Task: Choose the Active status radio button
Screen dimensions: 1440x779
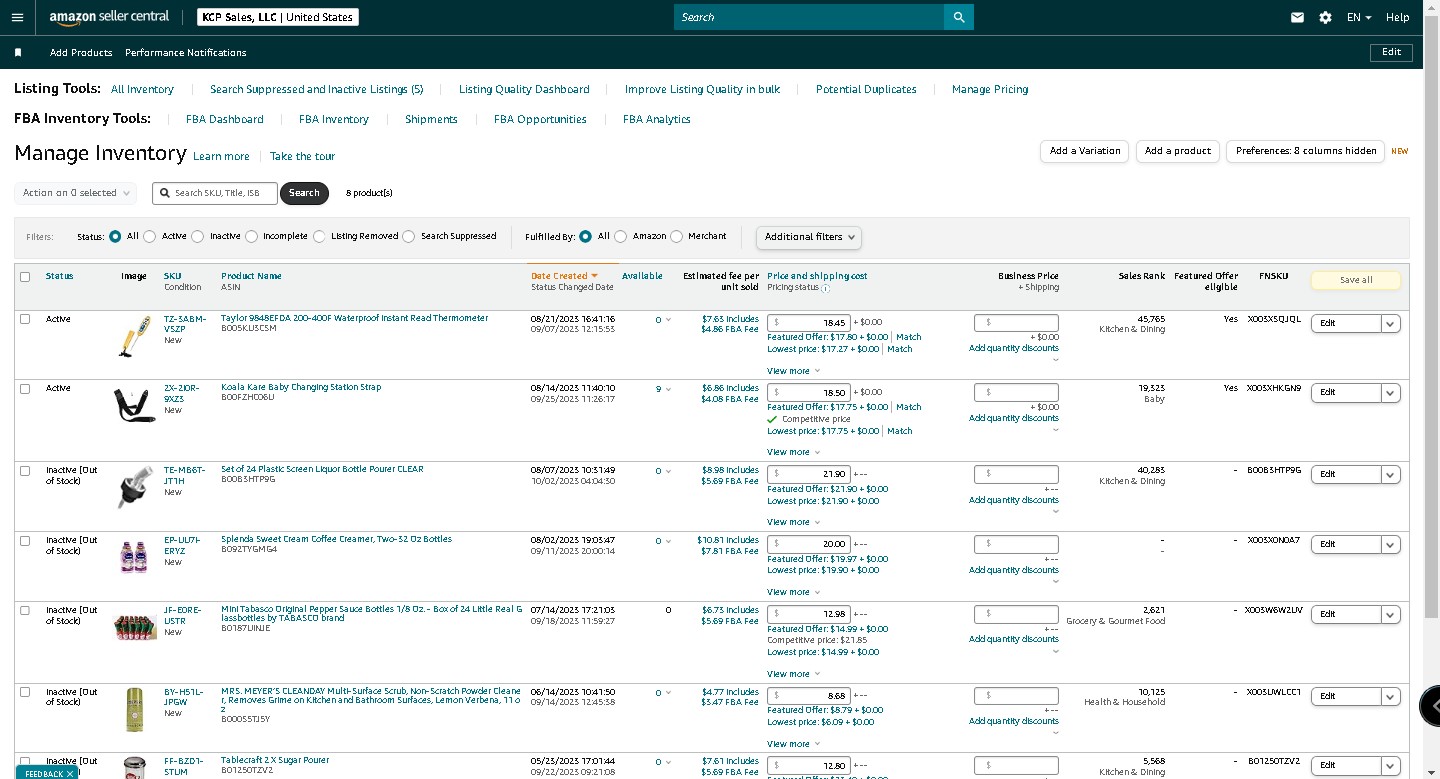Action: click(x=150, y=237)
